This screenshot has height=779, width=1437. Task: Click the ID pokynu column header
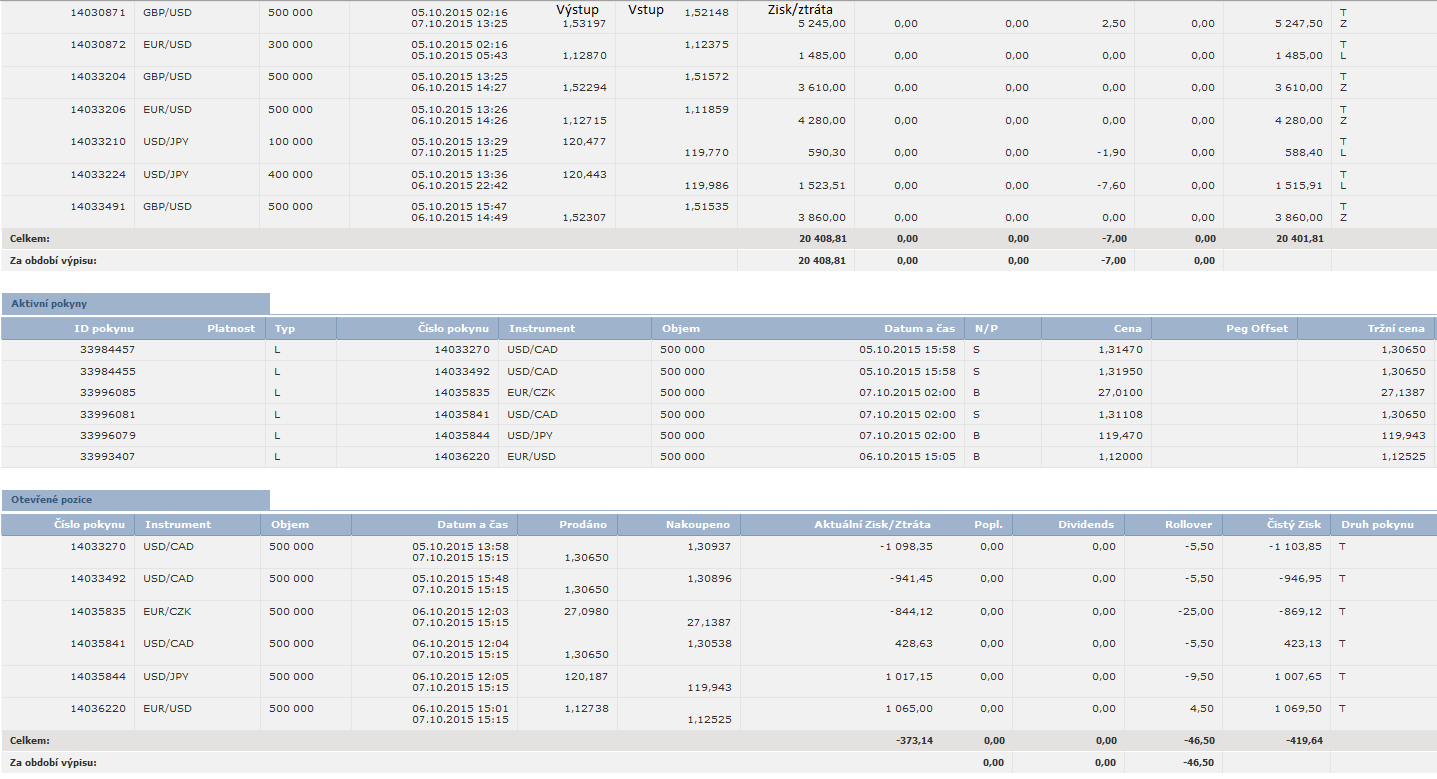[104, 328]
